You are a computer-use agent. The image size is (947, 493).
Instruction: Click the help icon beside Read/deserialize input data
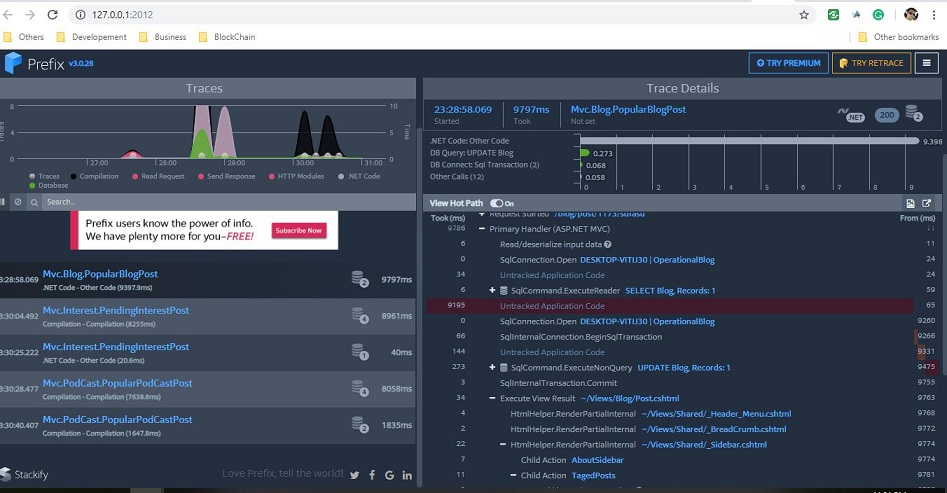click(608, 245)
